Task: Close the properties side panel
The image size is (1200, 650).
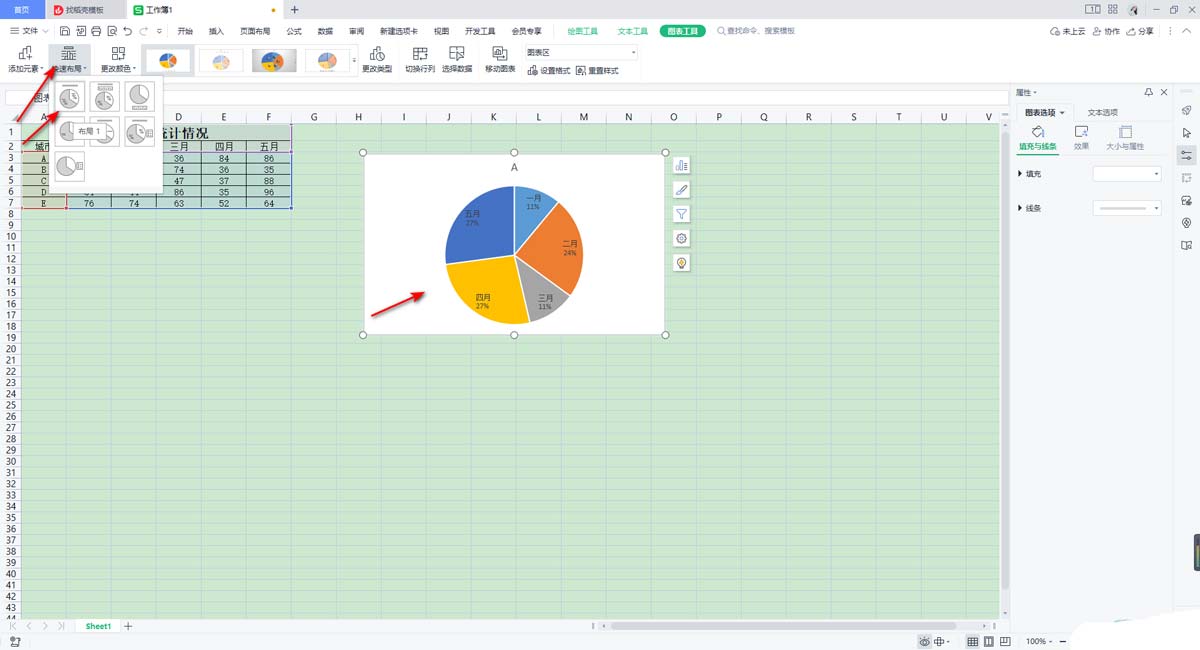Action: (1162, 92)
